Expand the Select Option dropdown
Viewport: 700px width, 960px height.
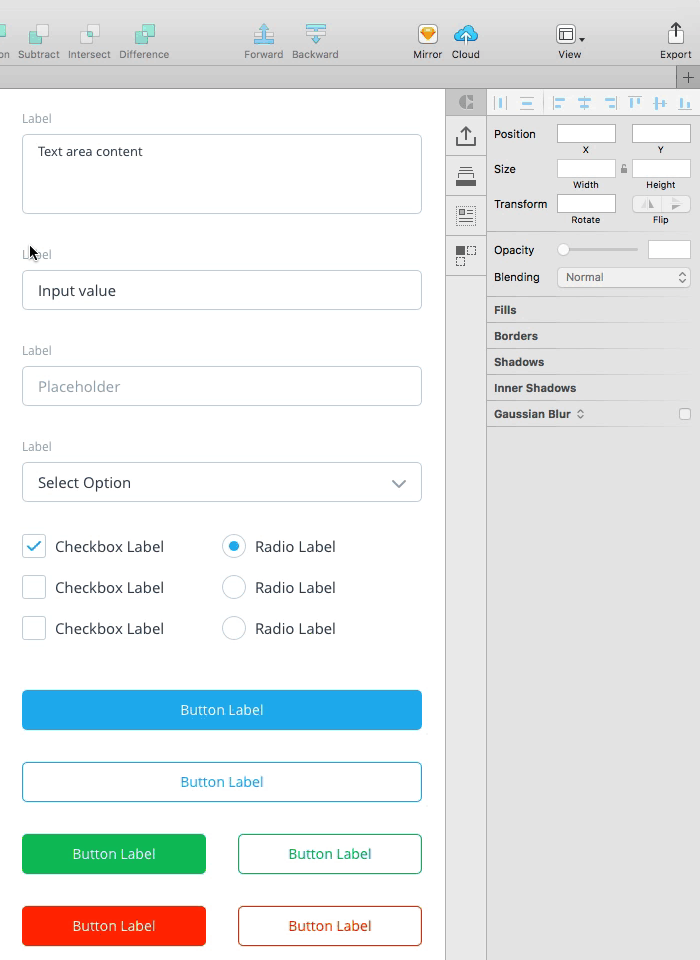(222, 482)
